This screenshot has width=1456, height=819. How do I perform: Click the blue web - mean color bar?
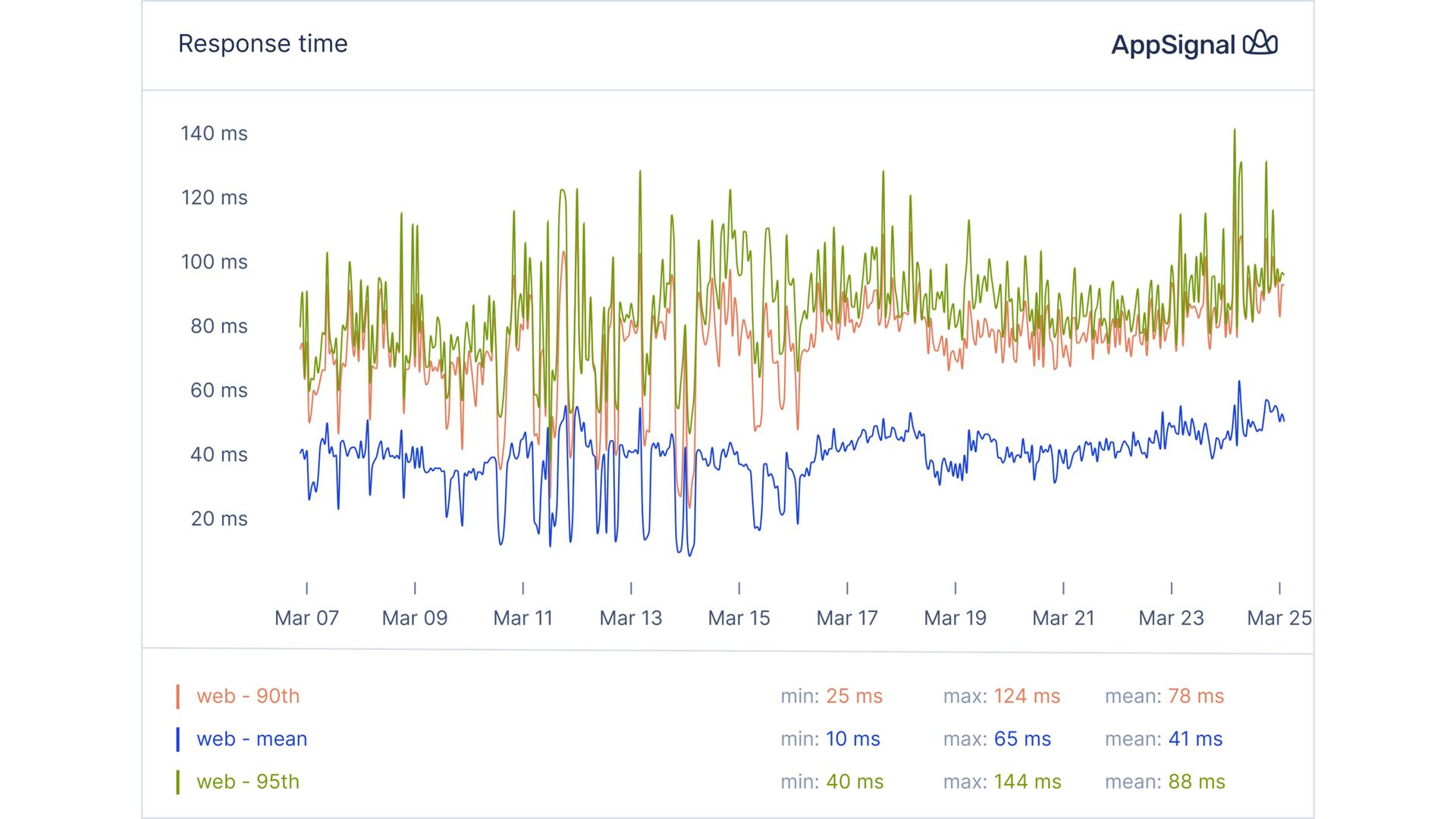(177, 739)
